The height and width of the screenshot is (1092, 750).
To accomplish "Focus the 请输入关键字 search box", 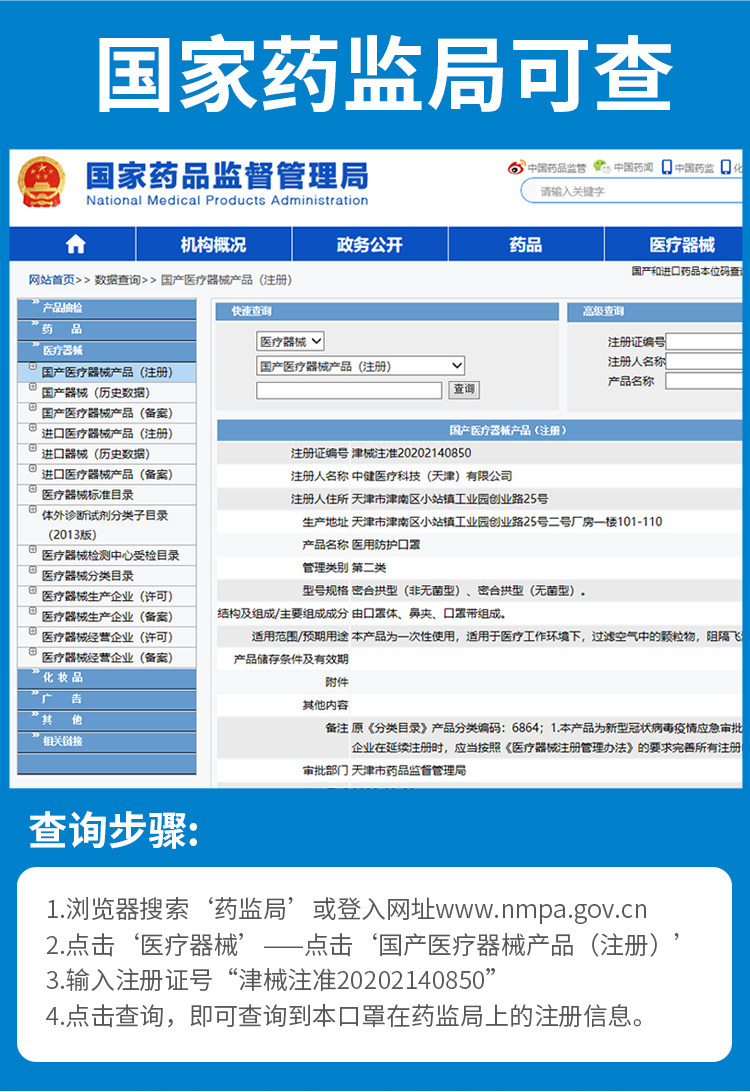I will point(632,192).
